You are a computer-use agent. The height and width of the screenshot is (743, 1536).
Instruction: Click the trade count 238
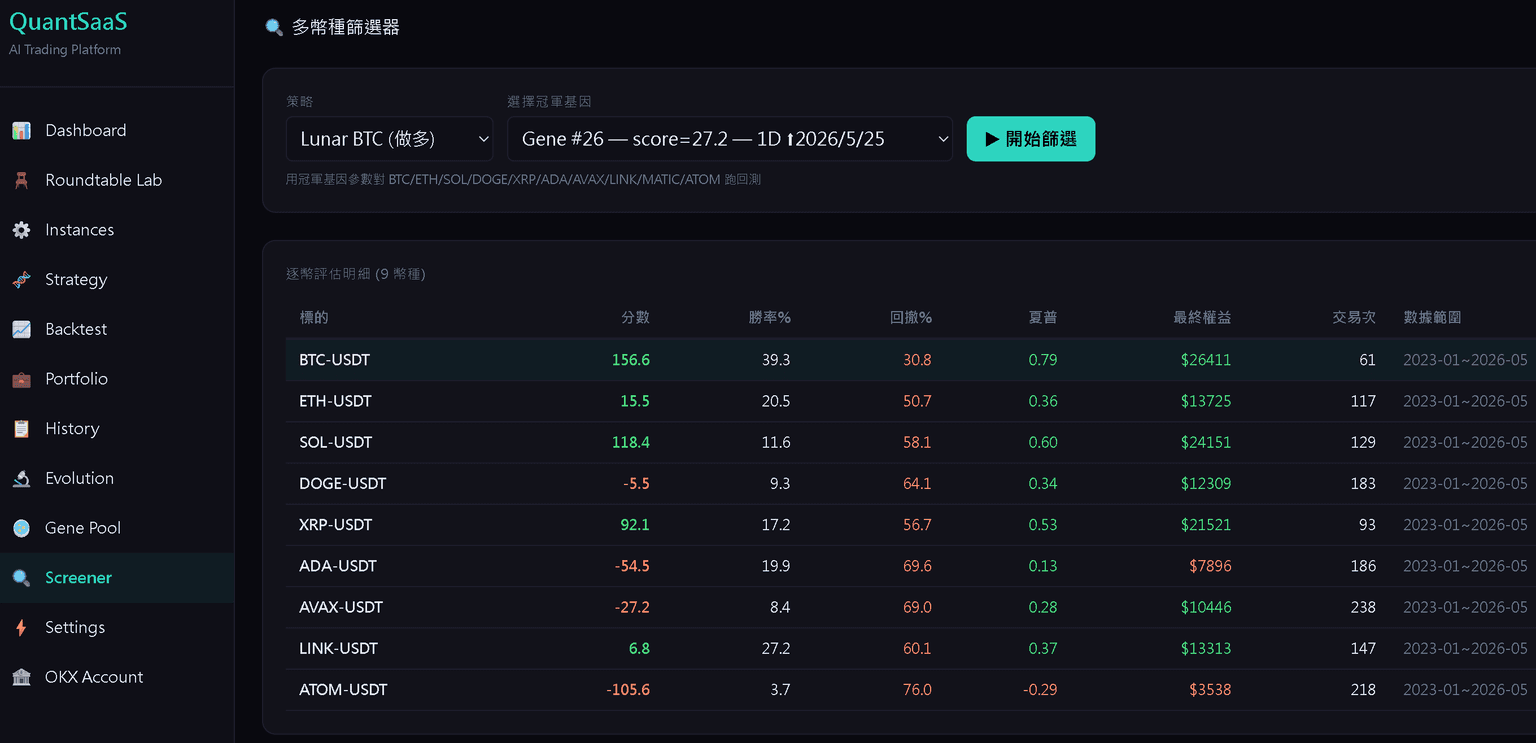click(1363, 607)
